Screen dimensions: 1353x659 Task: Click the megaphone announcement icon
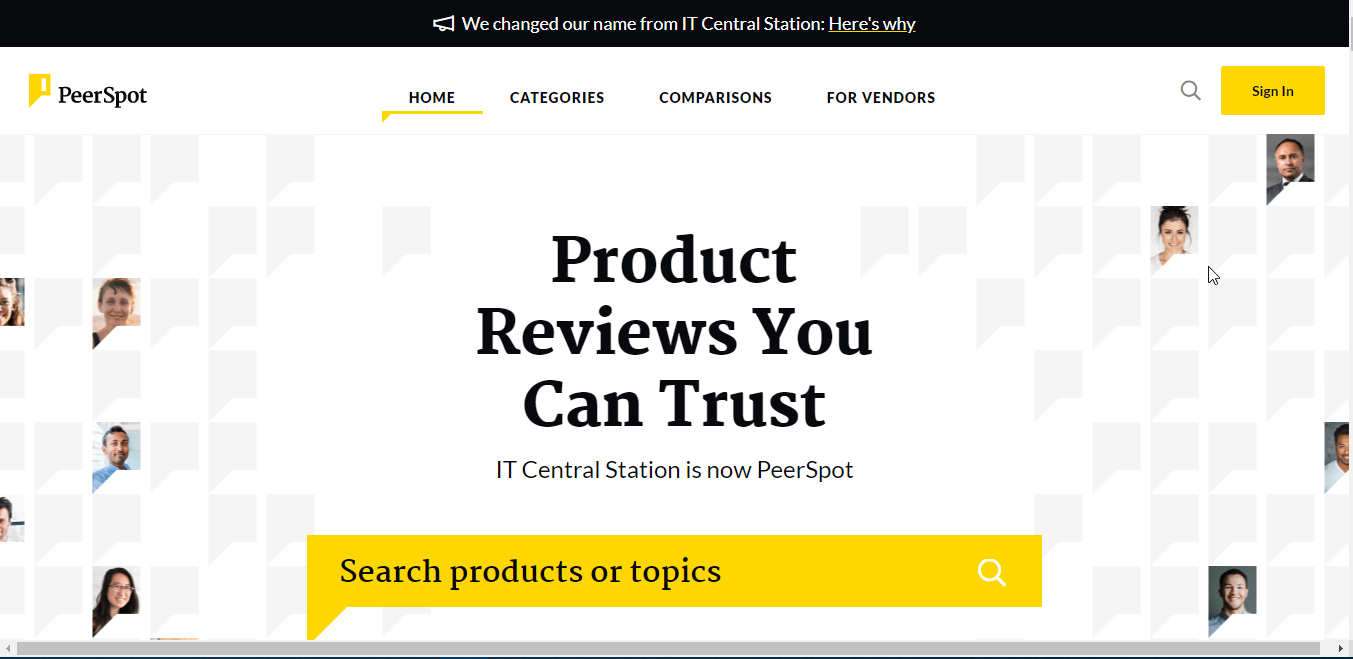pos(444,24)
